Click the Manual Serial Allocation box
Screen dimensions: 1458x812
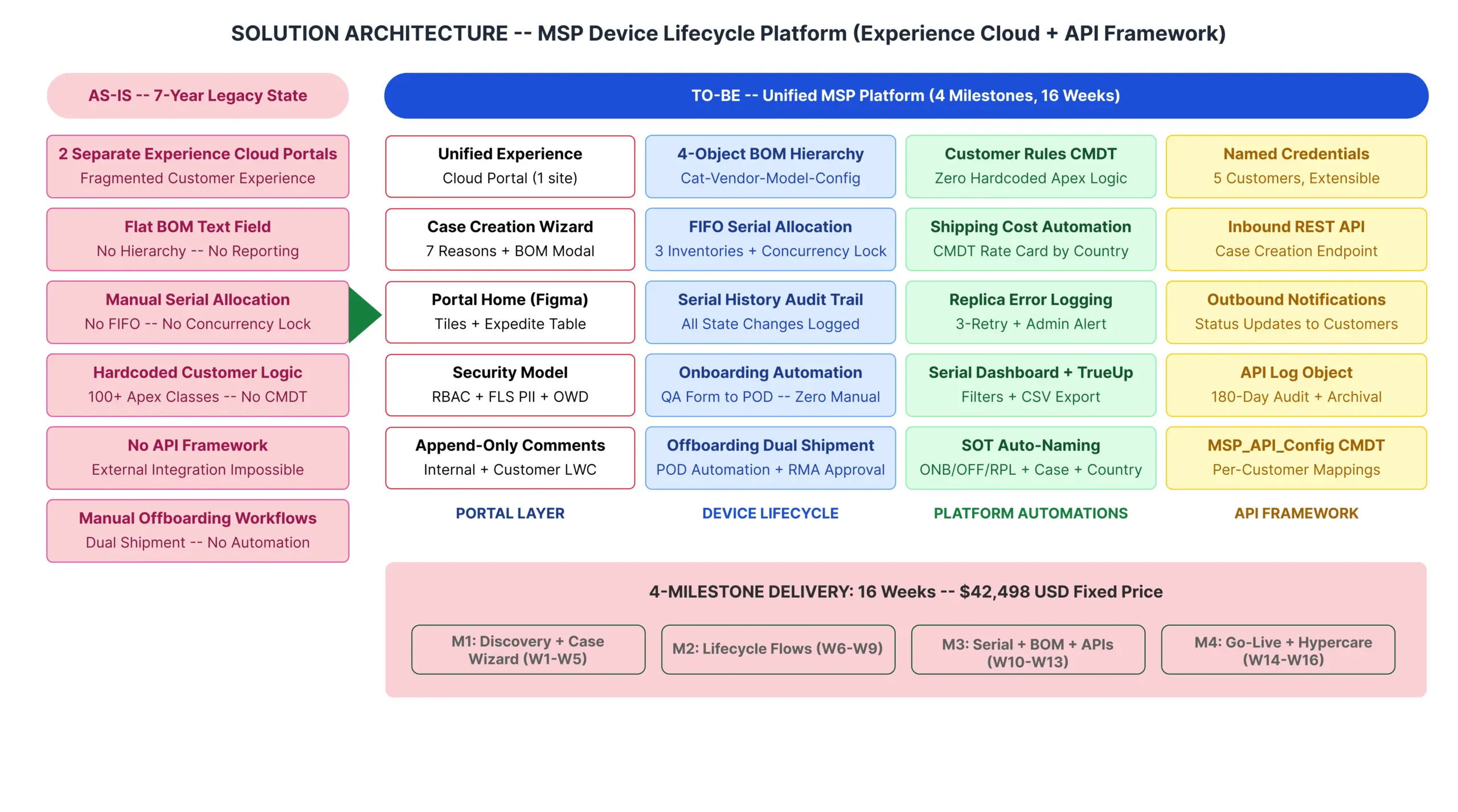(x=197, y=311)
